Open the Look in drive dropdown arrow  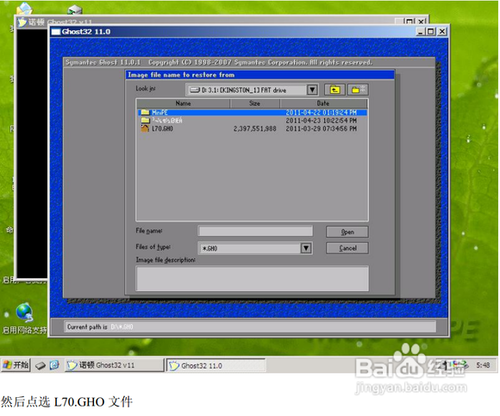[x=312, y=90]
